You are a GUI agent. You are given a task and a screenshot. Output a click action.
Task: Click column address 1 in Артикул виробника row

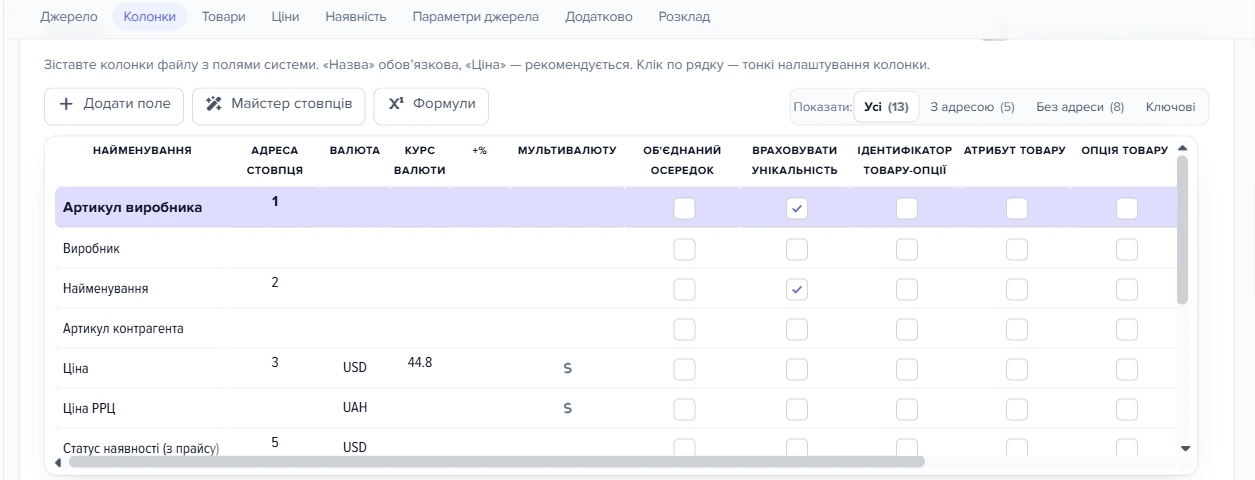275,201
